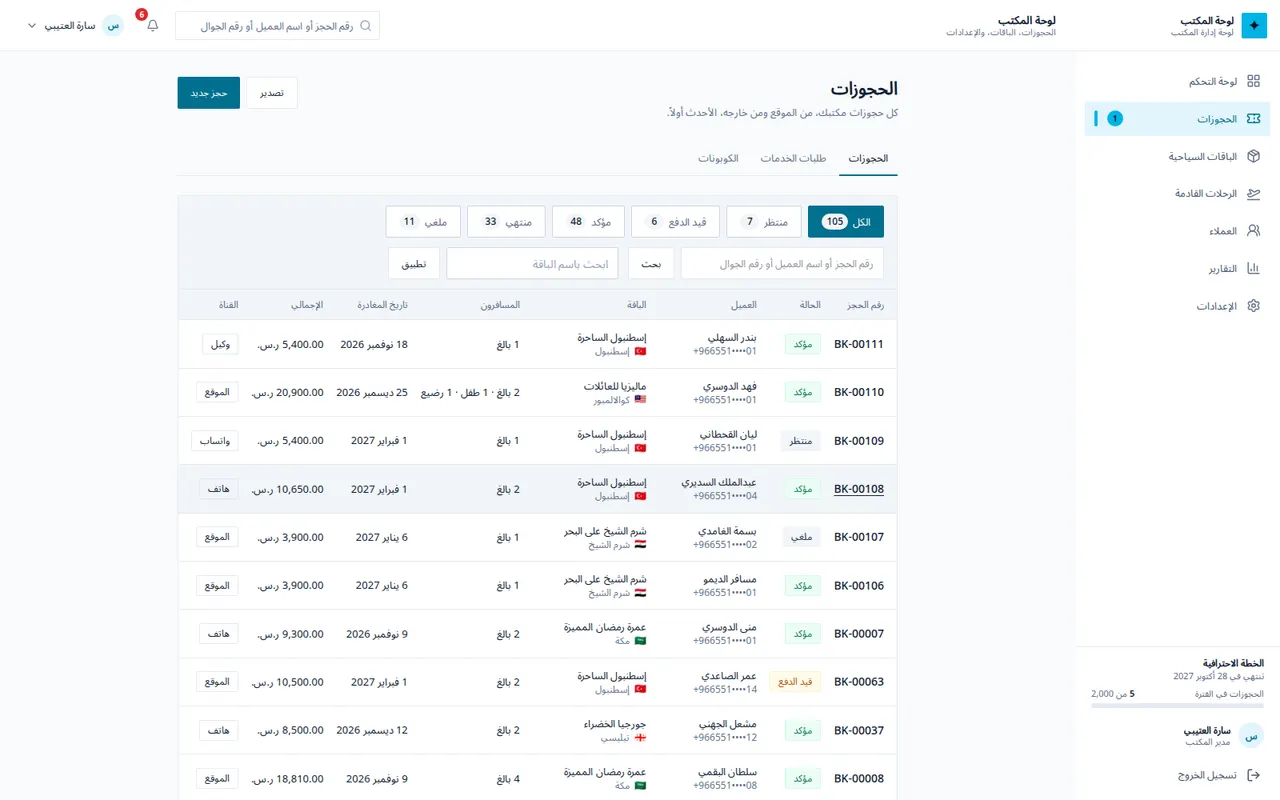This screenshot has height=800, width=1280.
Task: Filter bookings by قيد الدفع status
Action: pos(676,222)
